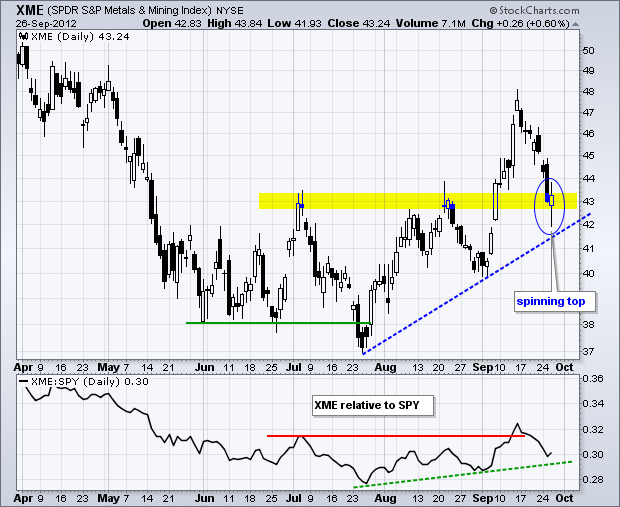Click the NYSE exchange label
The width and height of the screenshot is (620, 507).
[230, 10]
